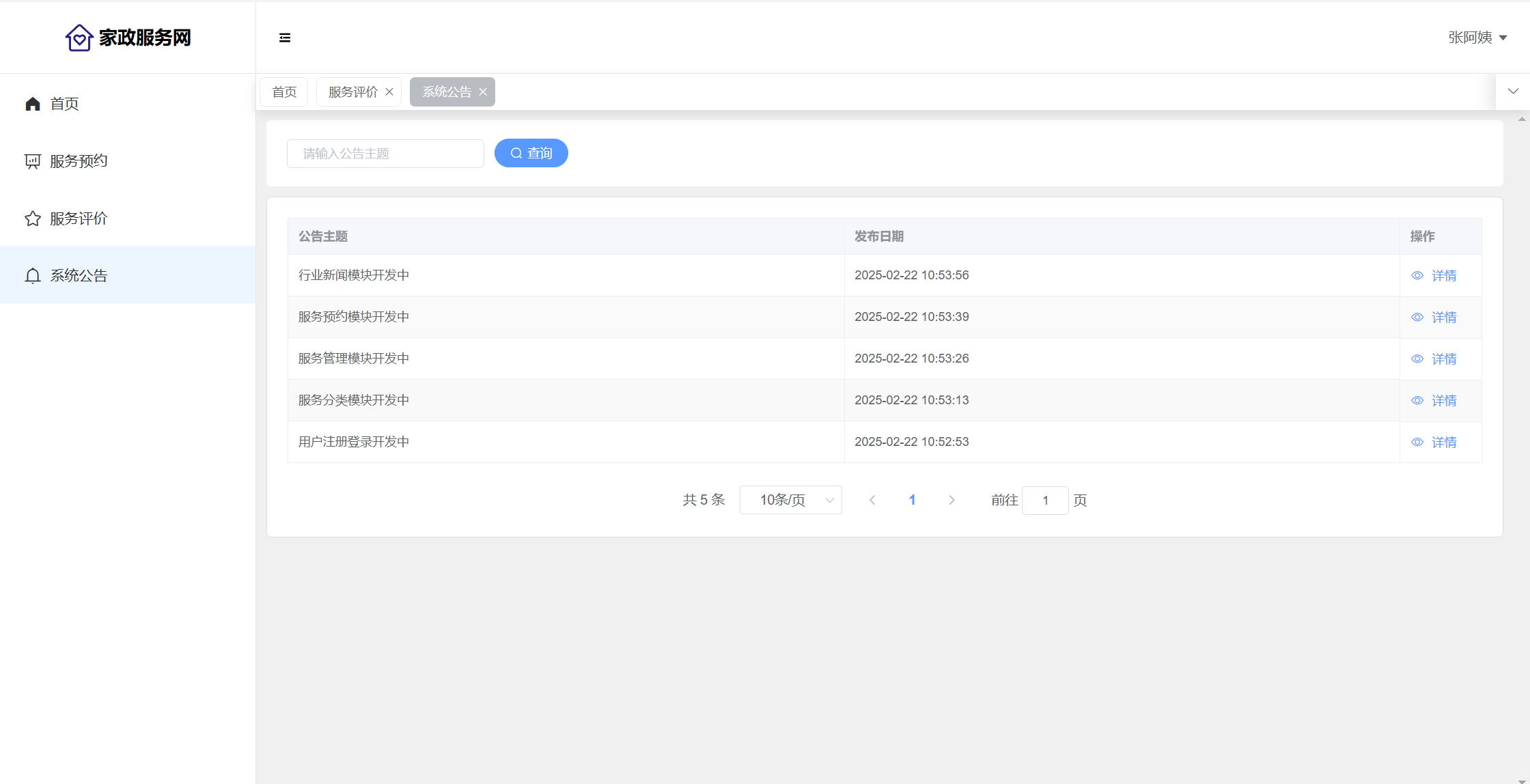The height and width of the screenshot is (784, 1530).
Task: Click the sidebar collapse hamburger icon
Action: [x=285, y=38]
